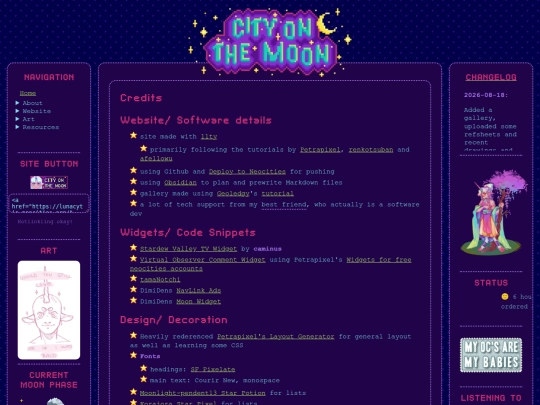Open the gallery tutorial link
The height and width of the screenshot is (405, 540).
click(278, 194)
